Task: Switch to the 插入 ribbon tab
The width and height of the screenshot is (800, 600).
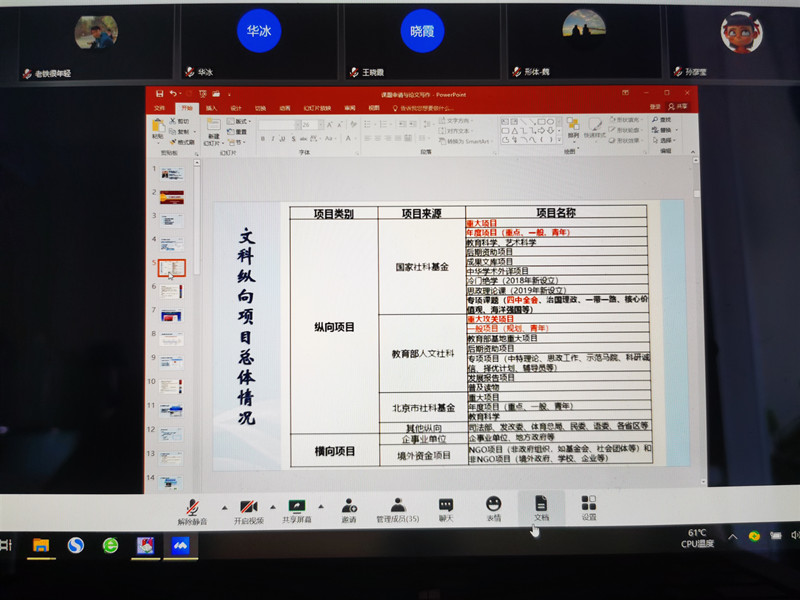Action: pyautogui.click(x=211, y=107)
